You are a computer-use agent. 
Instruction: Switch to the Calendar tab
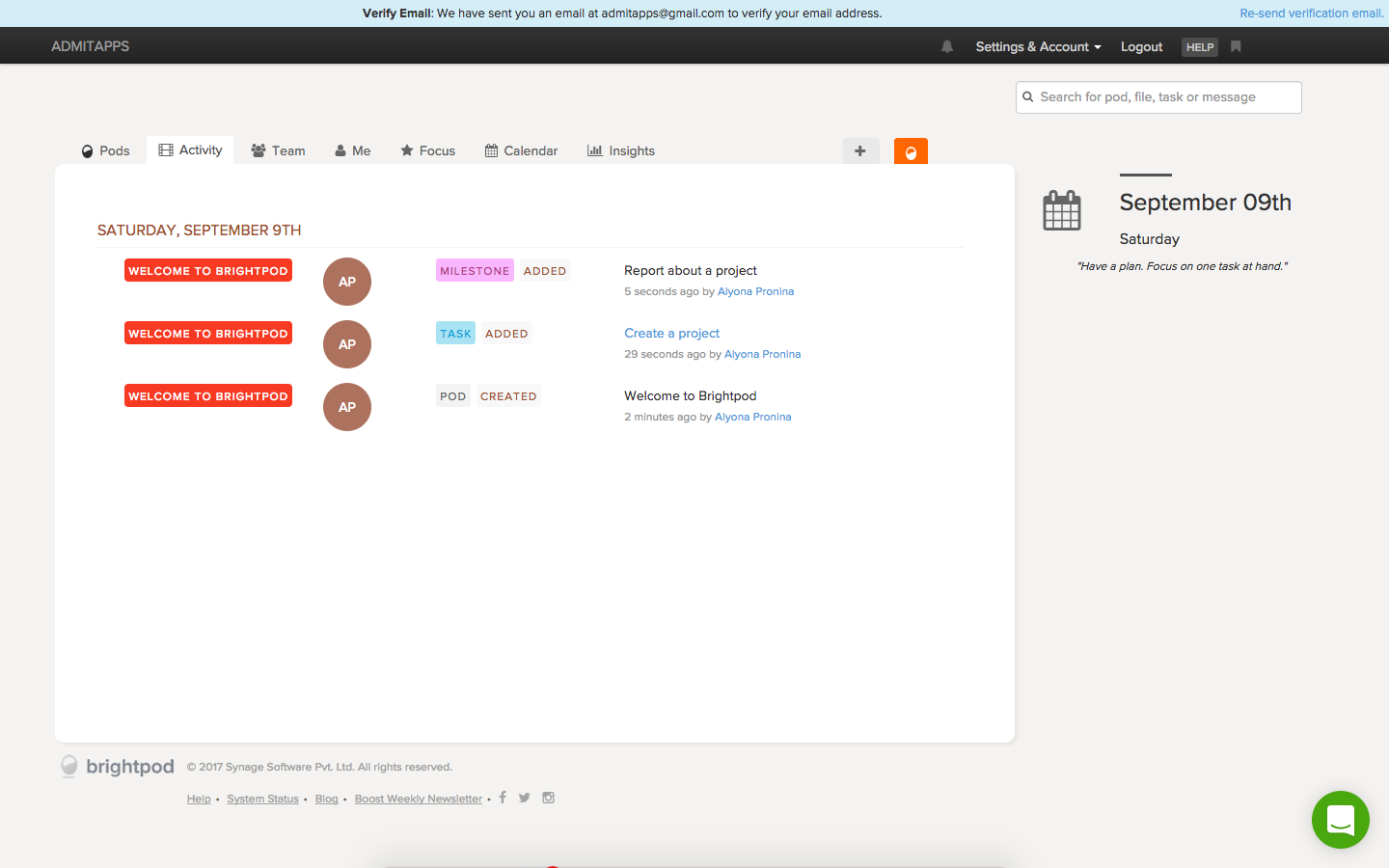point(521,150)
